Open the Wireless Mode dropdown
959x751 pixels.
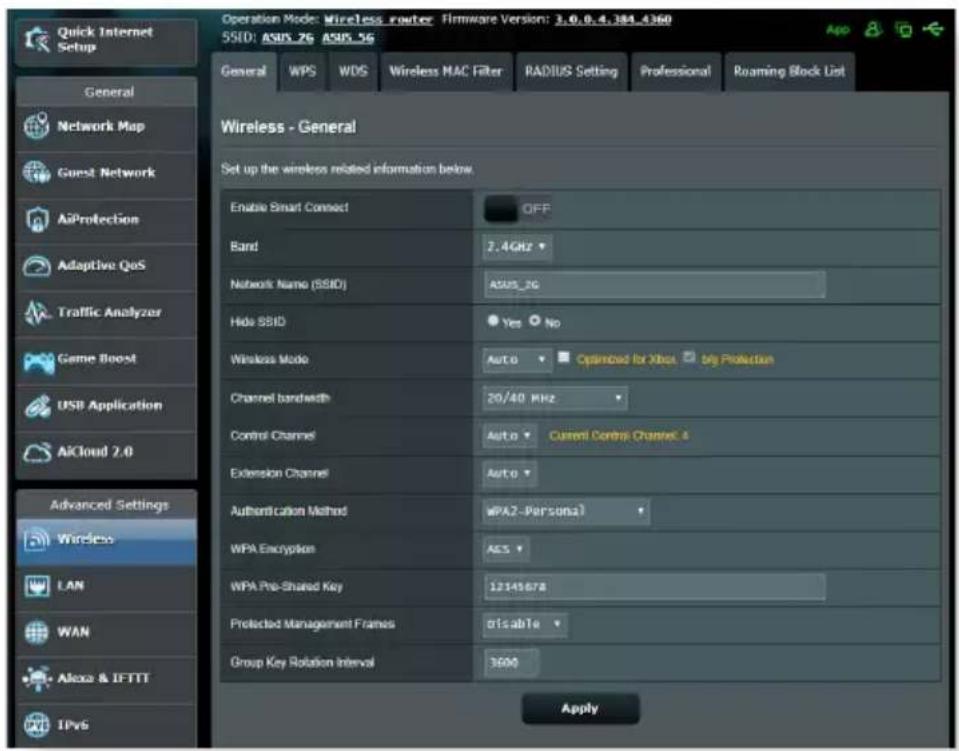[x=517, y=360]
